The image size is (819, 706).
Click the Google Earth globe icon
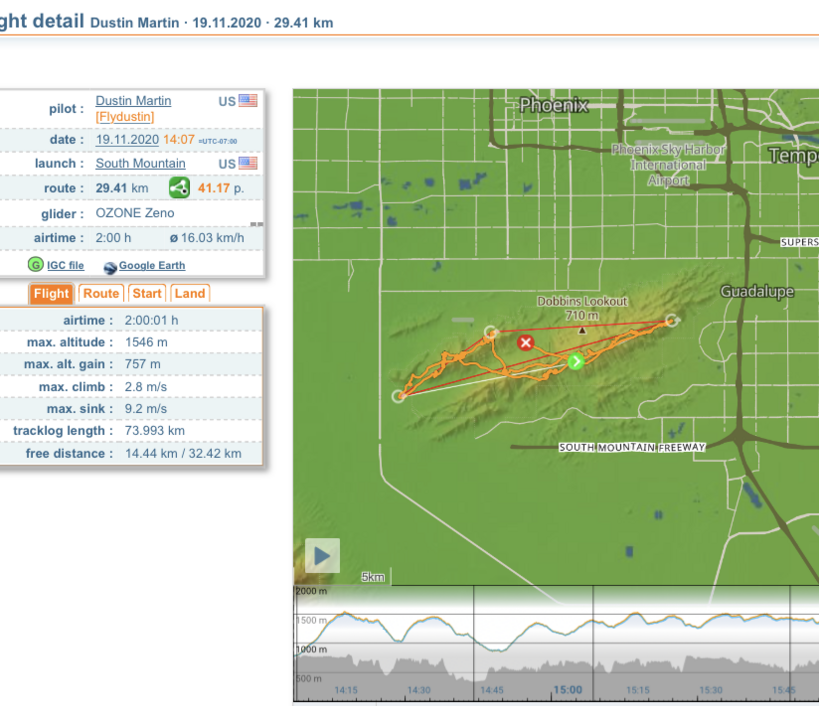tap(110, 267)
